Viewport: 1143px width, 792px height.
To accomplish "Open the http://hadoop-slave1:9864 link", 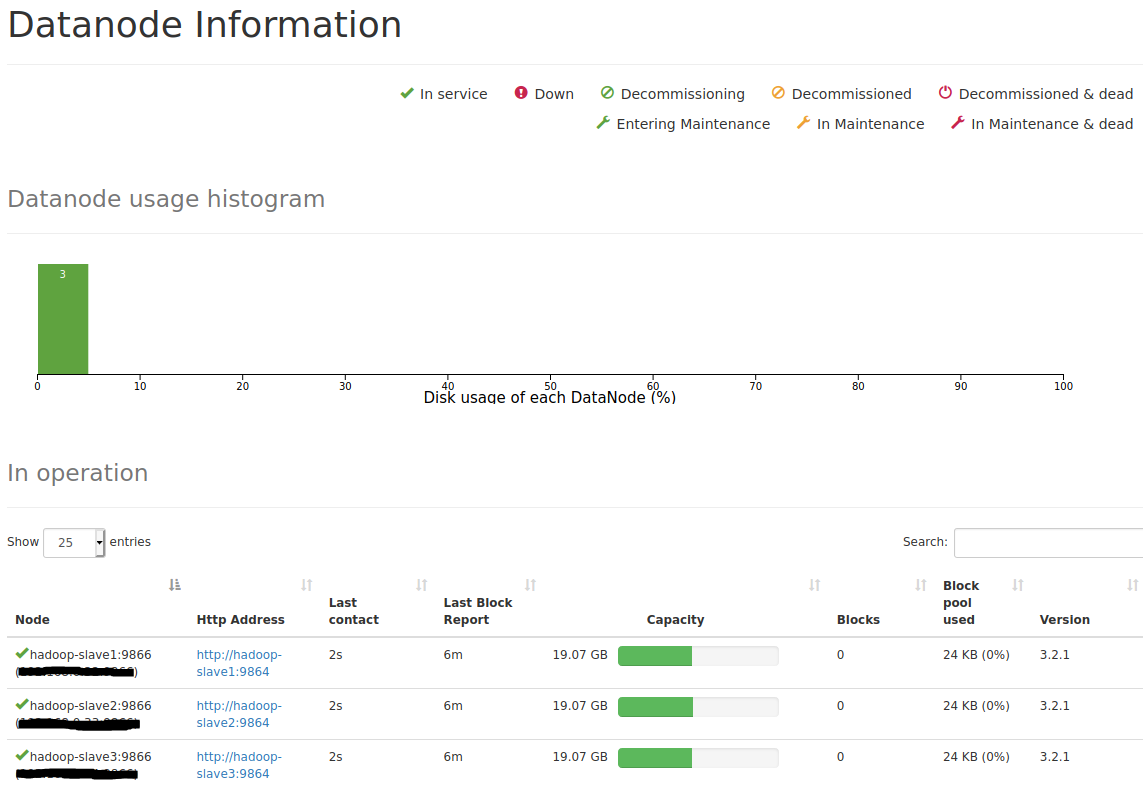I will [238, 663].
